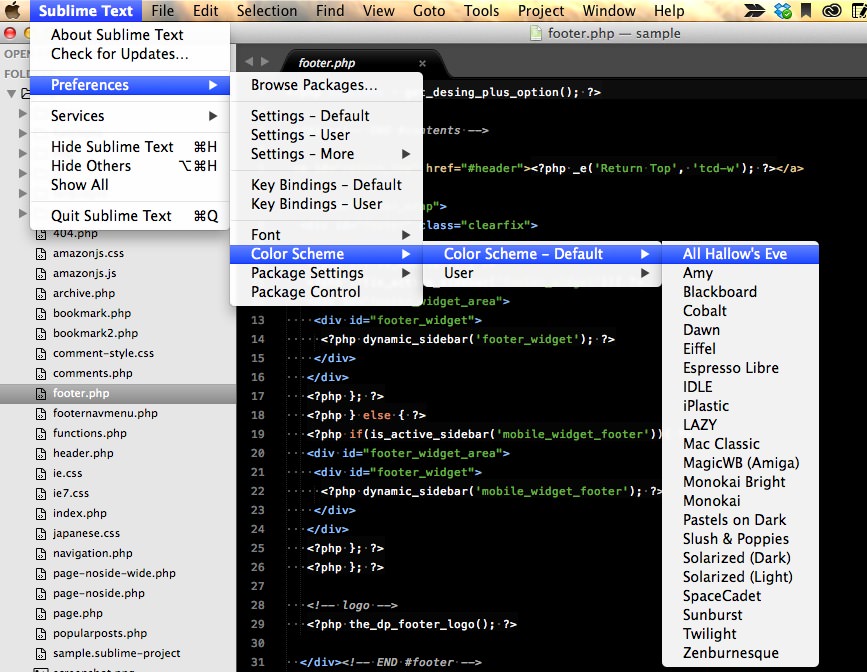
Task: Open the Selection menu
Action: click(267, 11)
